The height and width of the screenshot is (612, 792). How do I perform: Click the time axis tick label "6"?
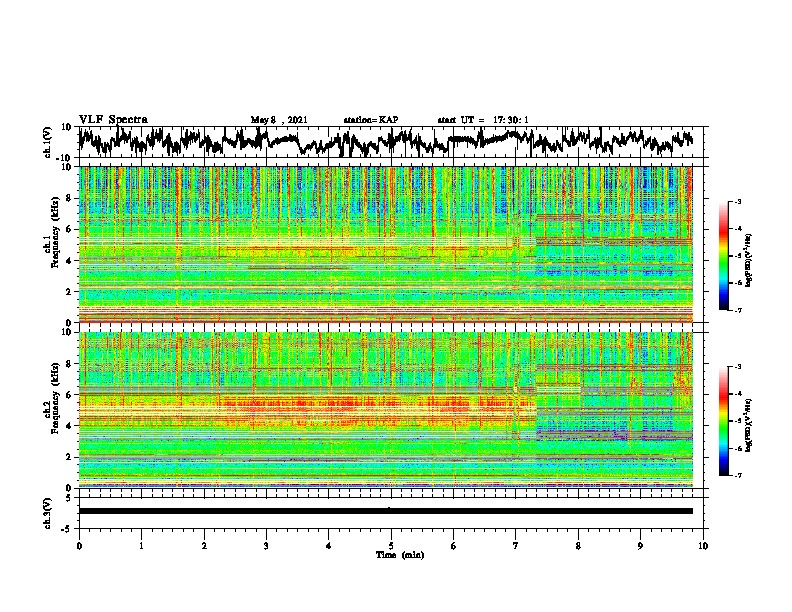(453, 546)
